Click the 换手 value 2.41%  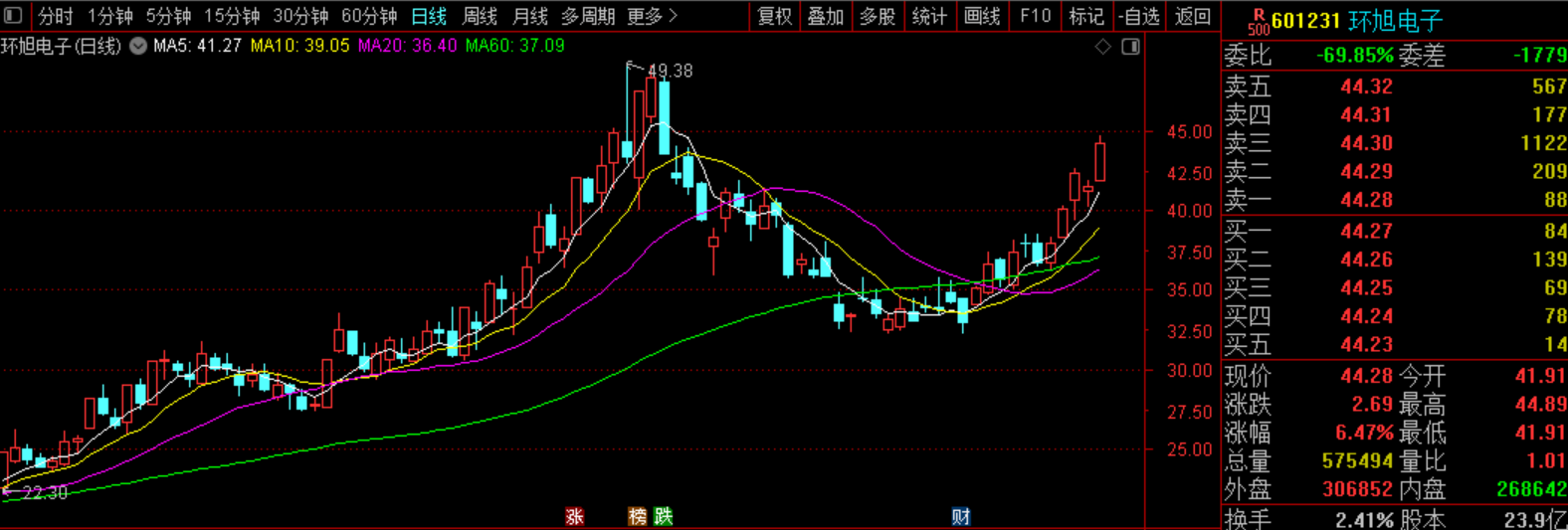[x=1364, y=518]
